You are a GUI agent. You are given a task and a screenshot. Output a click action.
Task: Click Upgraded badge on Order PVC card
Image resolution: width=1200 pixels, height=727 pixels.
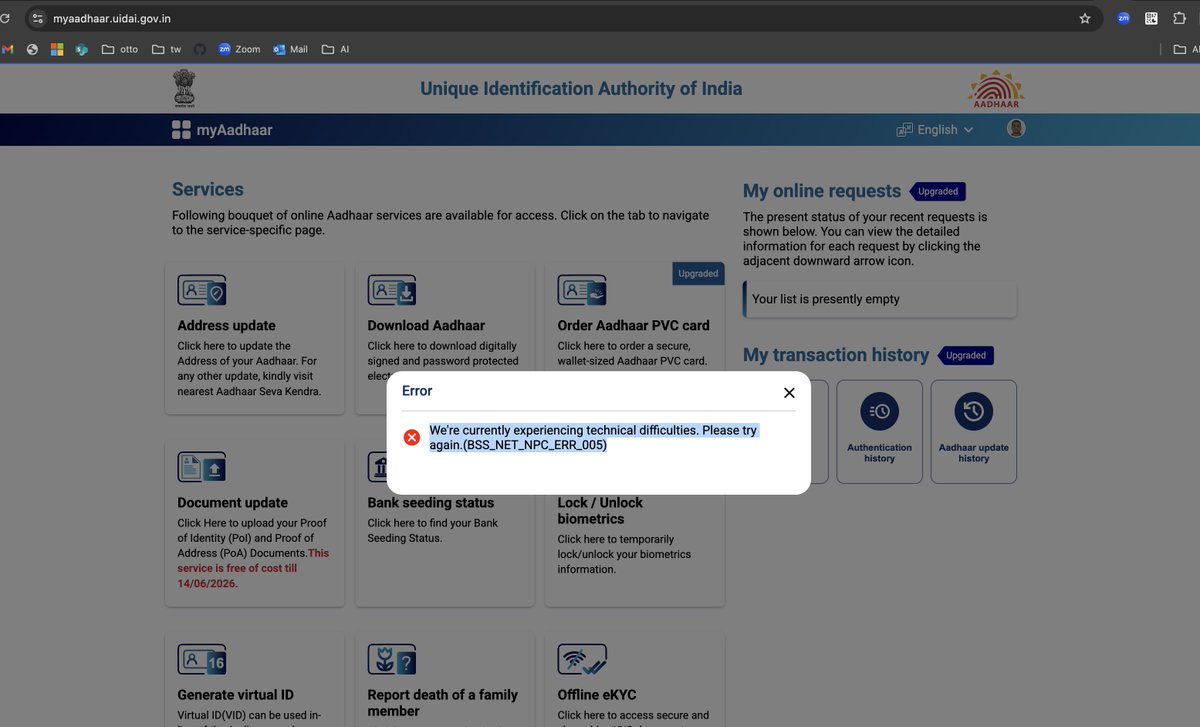tap(698, 273)
